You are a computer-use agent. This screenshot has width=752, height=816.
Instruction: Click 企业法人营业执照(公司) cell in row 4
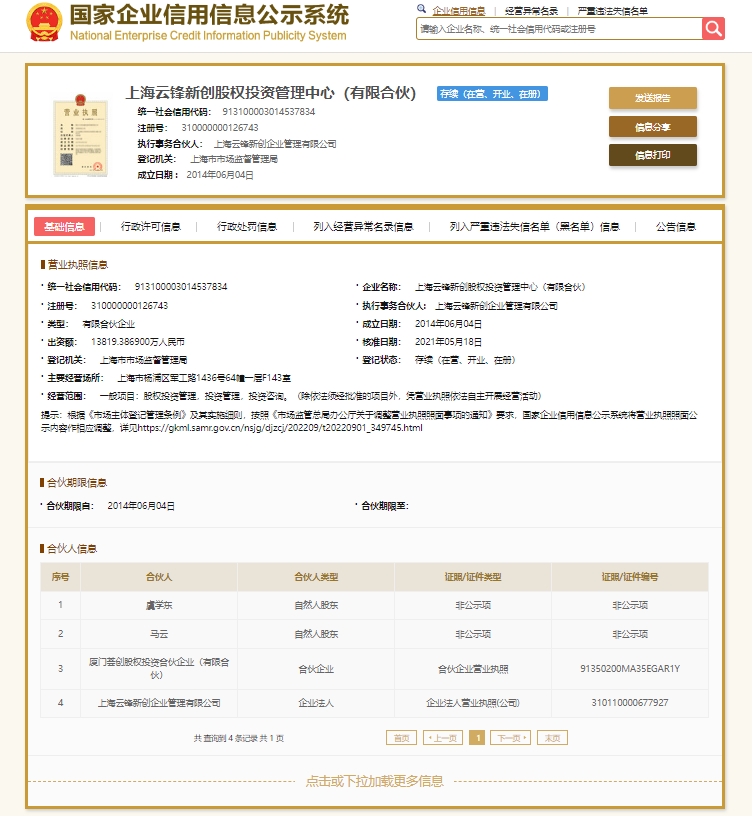tap(473, 703)
